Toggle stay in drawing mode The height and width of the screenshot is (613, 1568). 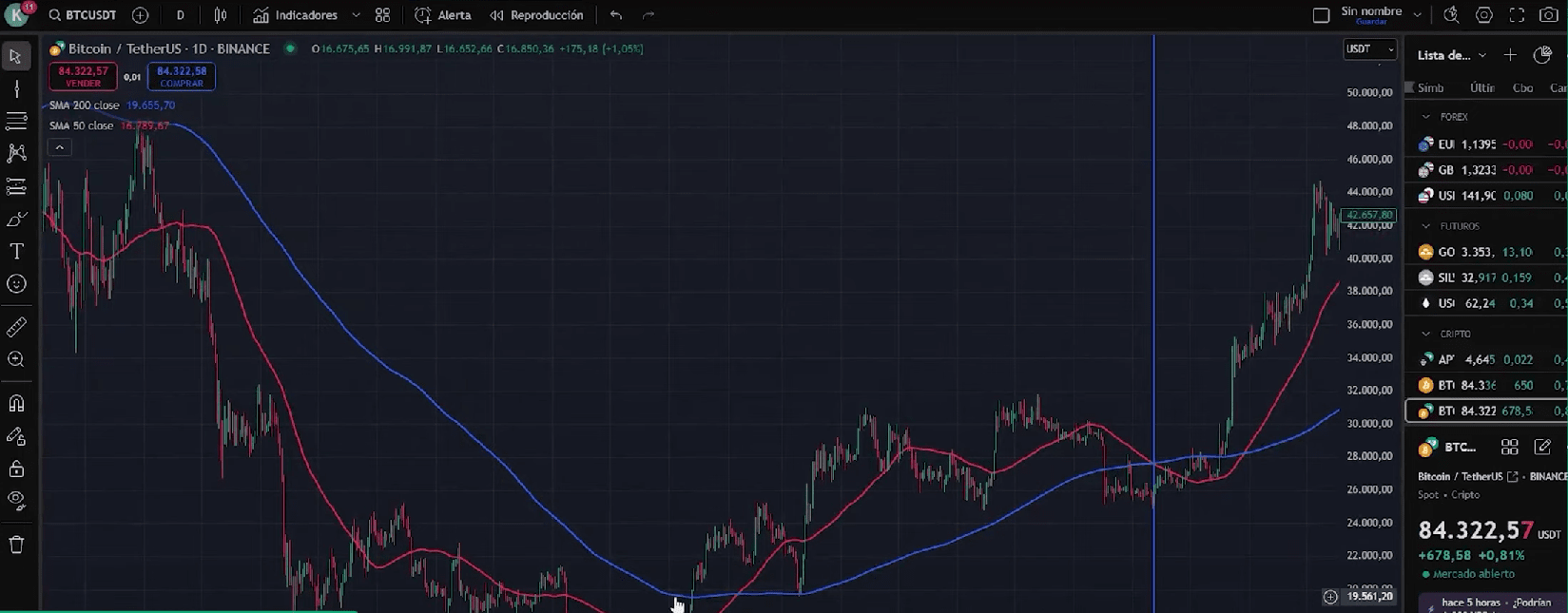(x=16, y=437)
